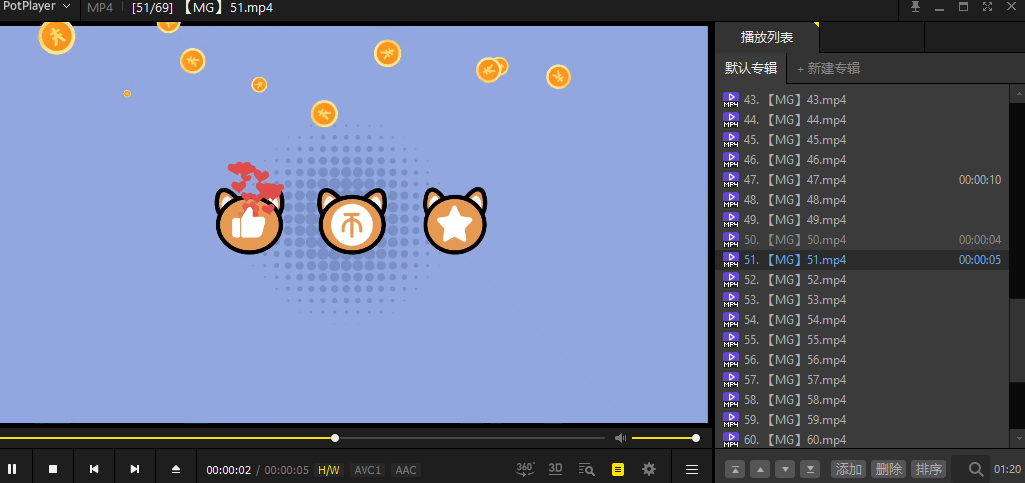The image size is (1025, 483).
Task: Stop the current video
Action: tap(54, 468)
